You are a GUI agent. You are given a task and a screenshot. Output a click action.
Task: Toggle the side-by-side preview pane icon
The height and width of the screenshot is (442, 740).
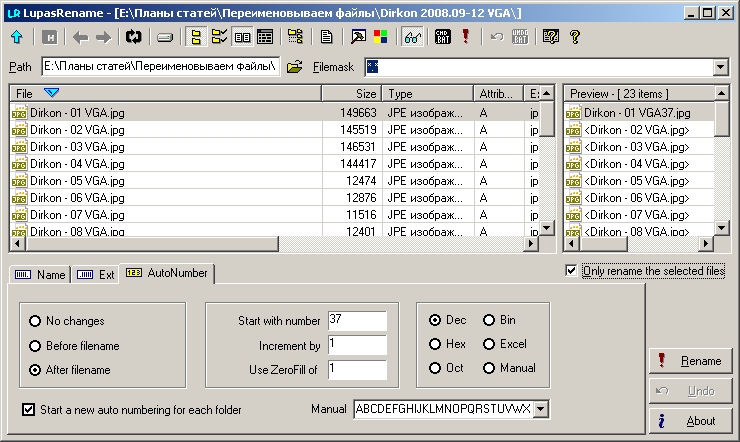point(243,37)
